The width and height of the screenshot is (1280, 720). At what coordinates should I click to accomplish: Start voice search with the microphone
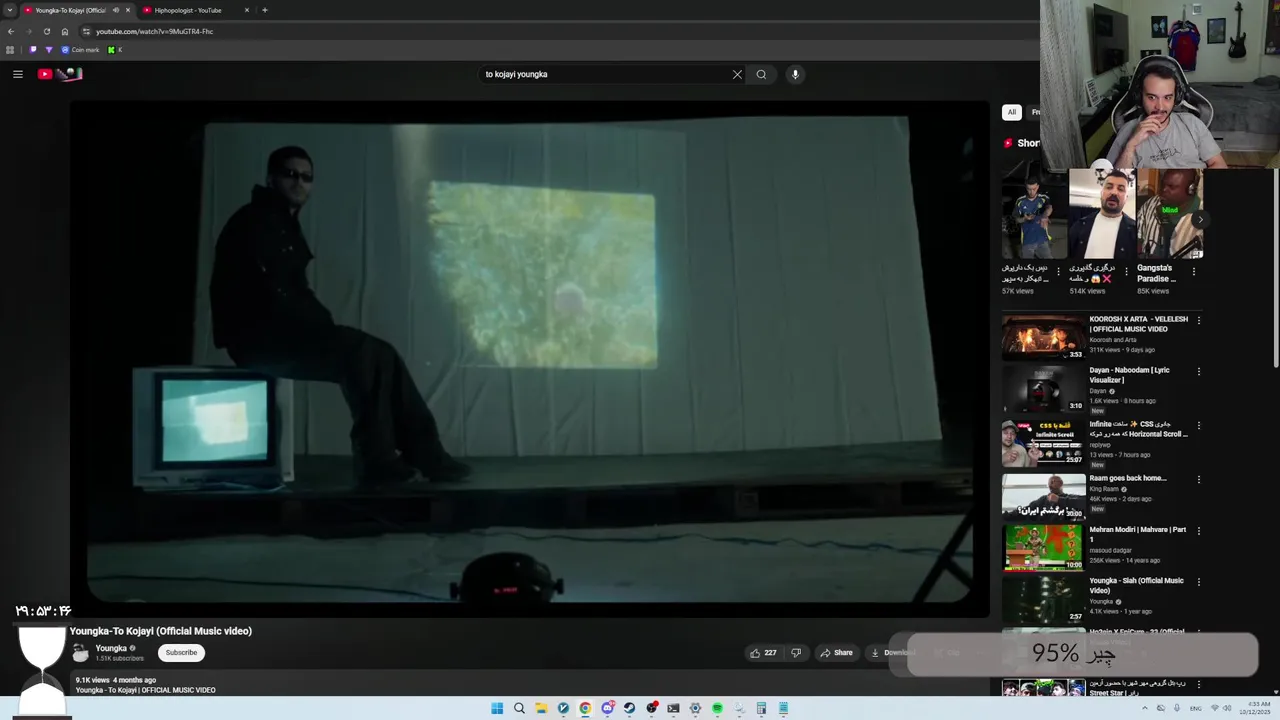coord(795,74)
